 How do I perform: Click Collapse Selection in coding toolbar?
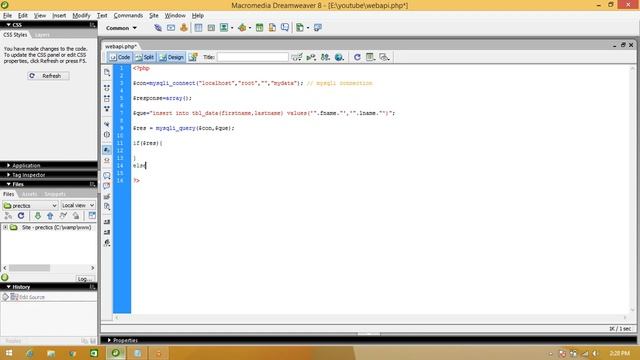coord(107,98)
